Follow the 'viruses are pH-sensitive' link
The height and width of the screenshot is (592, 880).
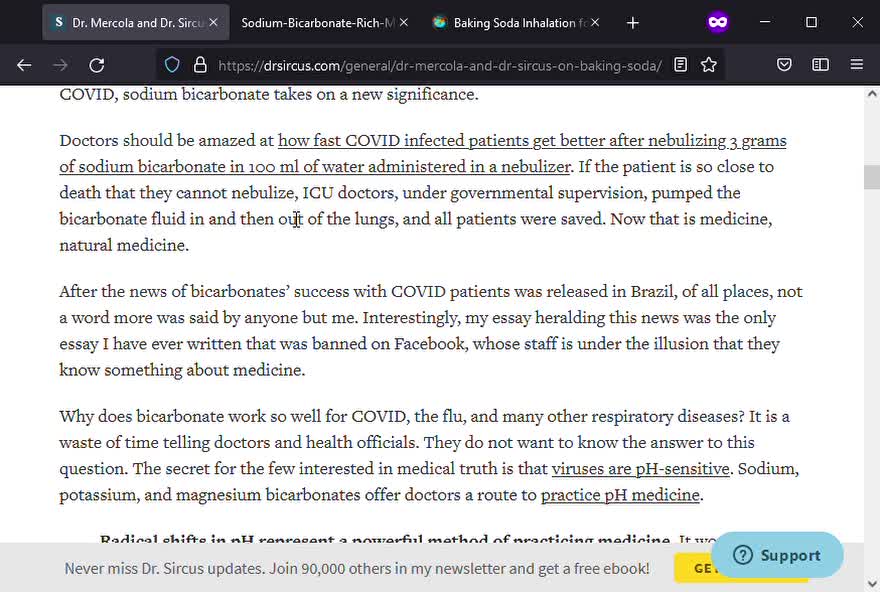[640, 469]
